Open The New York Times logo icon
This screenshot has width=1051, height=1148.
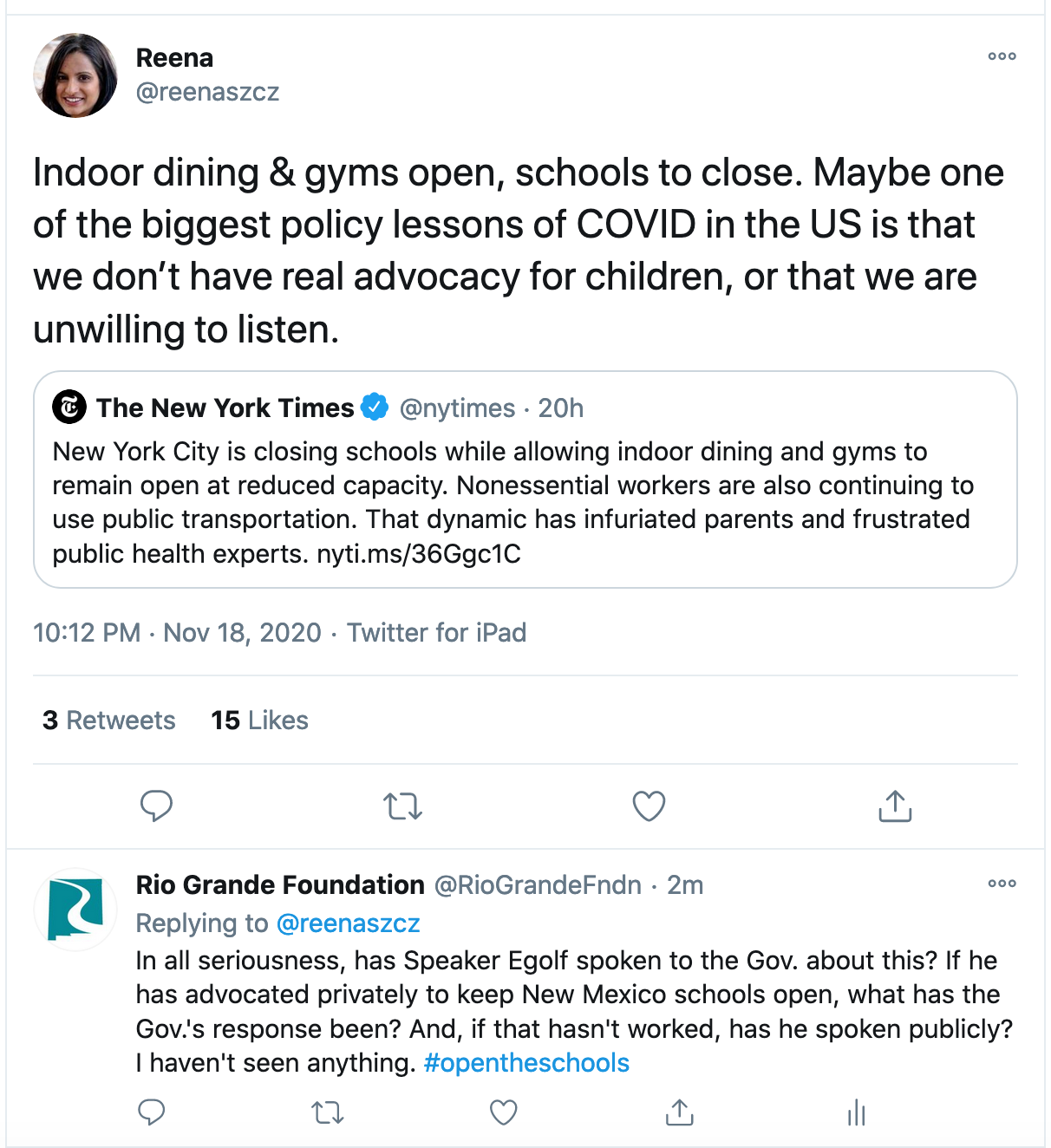coord(69,407)
